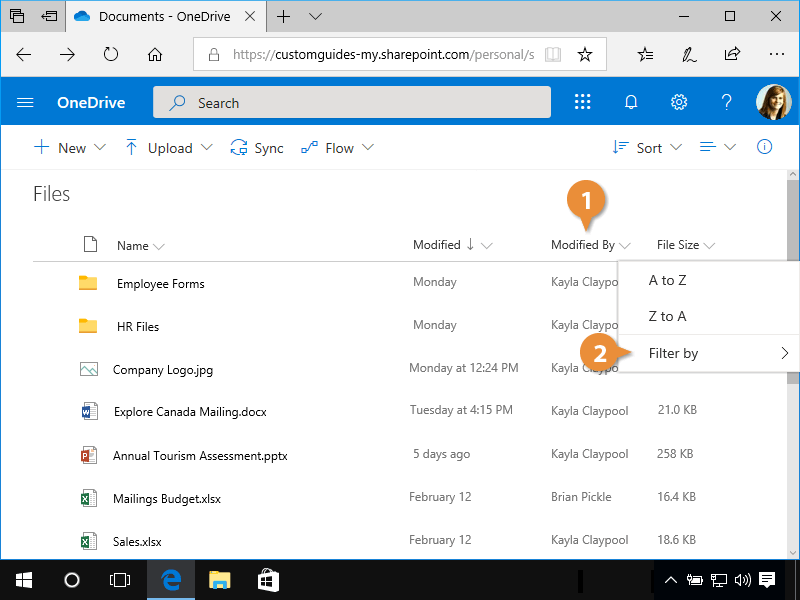Open the Favorites hub icon
Screen dimensions: 800x600
tap(645, 54)
